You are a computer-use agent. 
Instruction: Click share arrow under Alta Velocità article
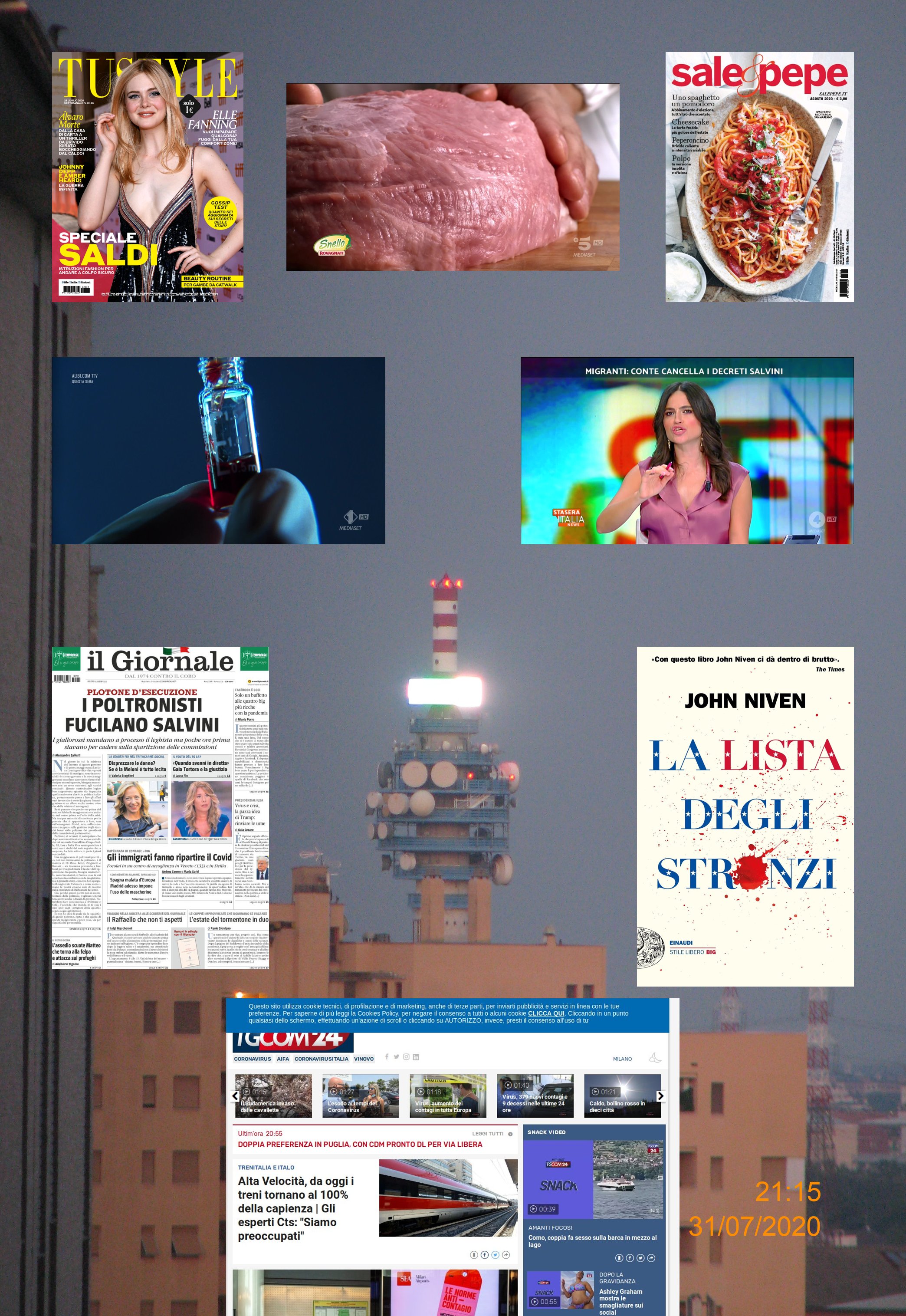[506, 1255]
